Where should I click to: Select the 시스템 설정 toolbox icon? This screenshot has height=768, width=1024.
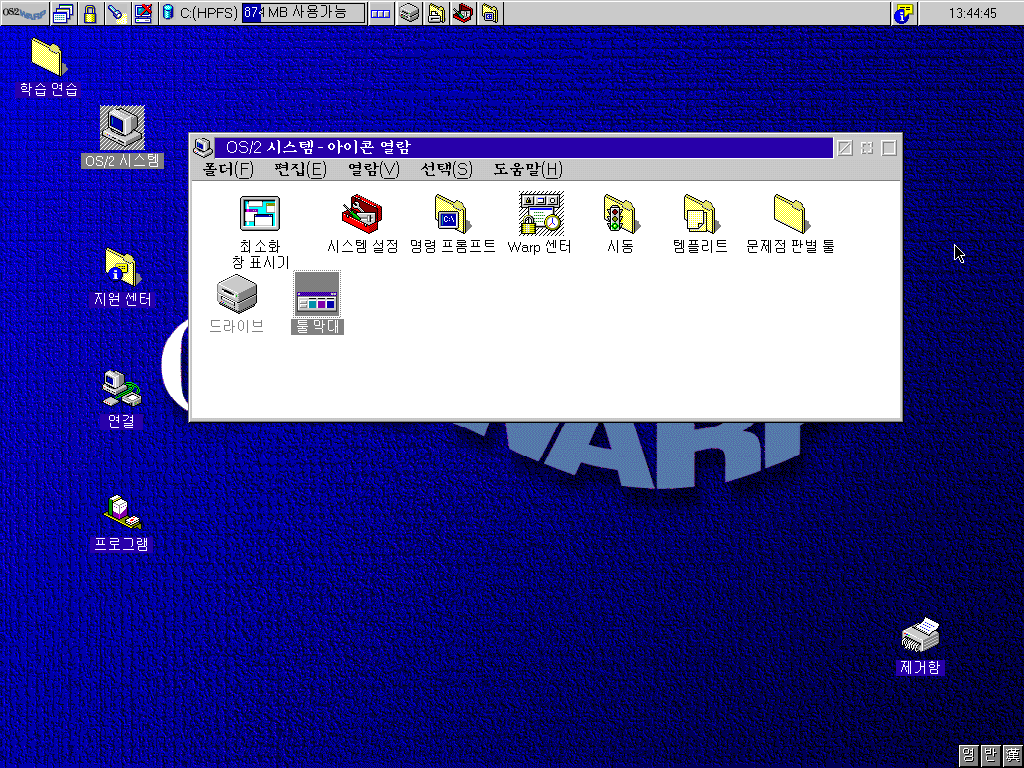(362, 224)
